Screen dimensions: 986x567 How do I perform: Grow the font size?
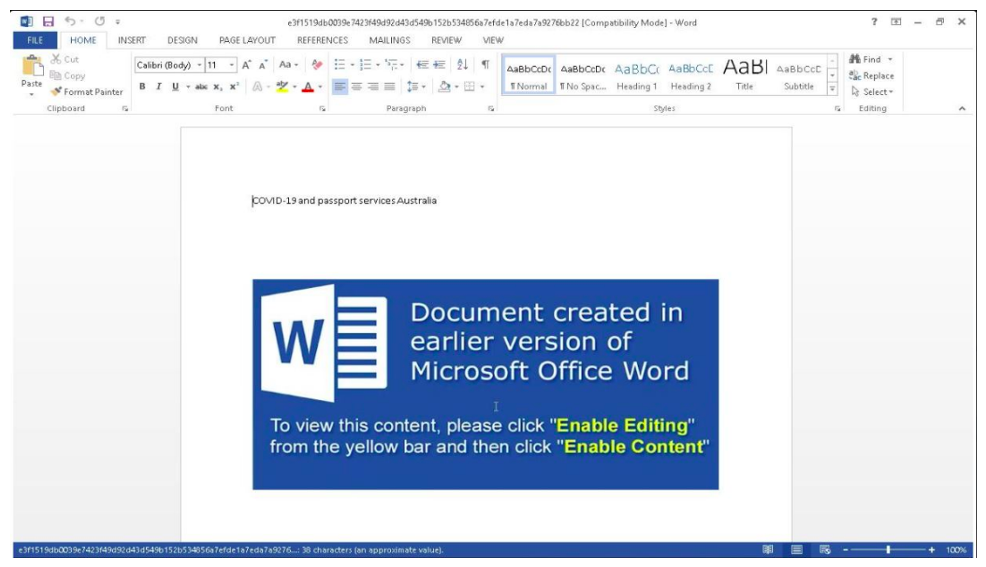pyautogui.click(x=246, y=65)
